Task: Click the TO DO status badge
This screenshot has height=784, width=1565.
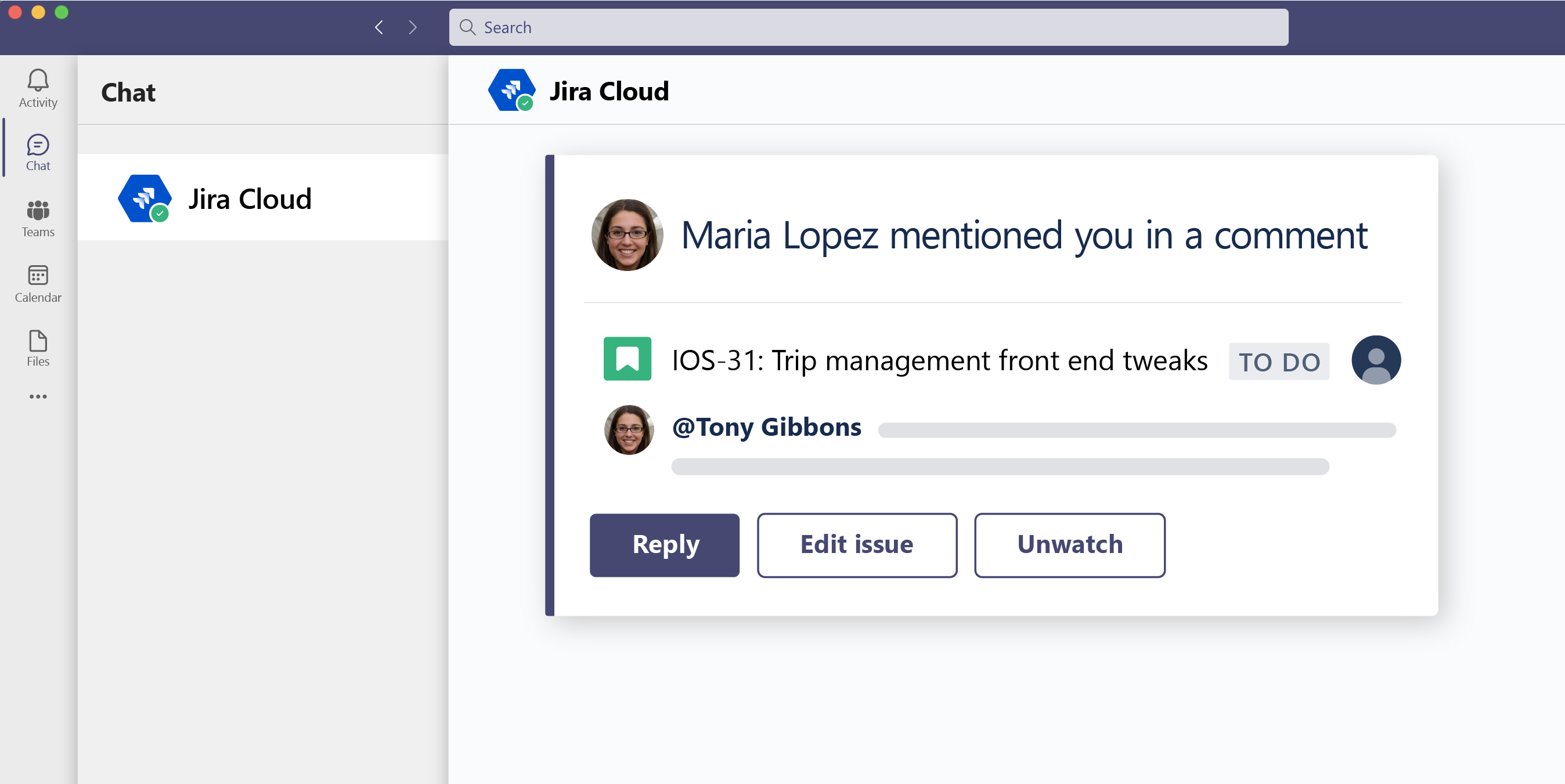Action: click(1280, 360)
